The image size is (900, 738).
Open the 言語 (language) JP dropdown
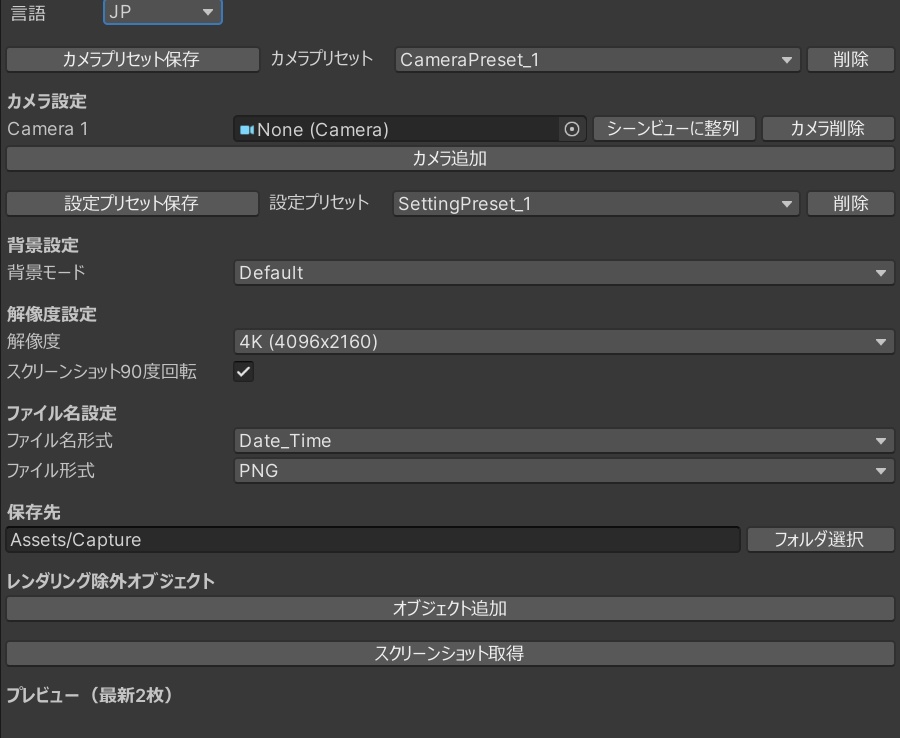point(162,12)
